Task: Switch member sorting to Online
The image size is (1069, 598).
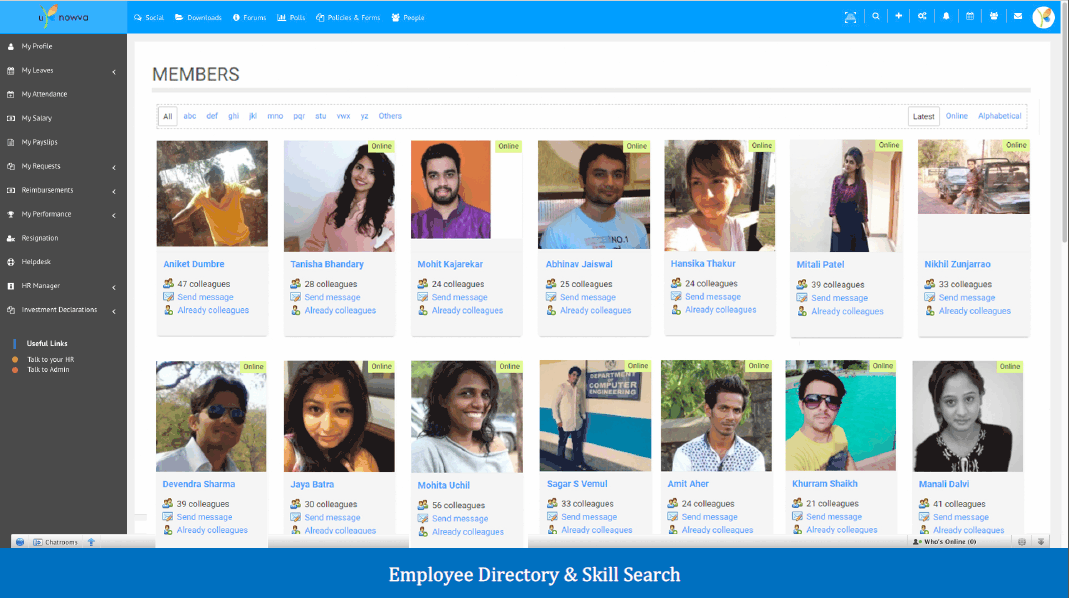Action: coord(957,116)
